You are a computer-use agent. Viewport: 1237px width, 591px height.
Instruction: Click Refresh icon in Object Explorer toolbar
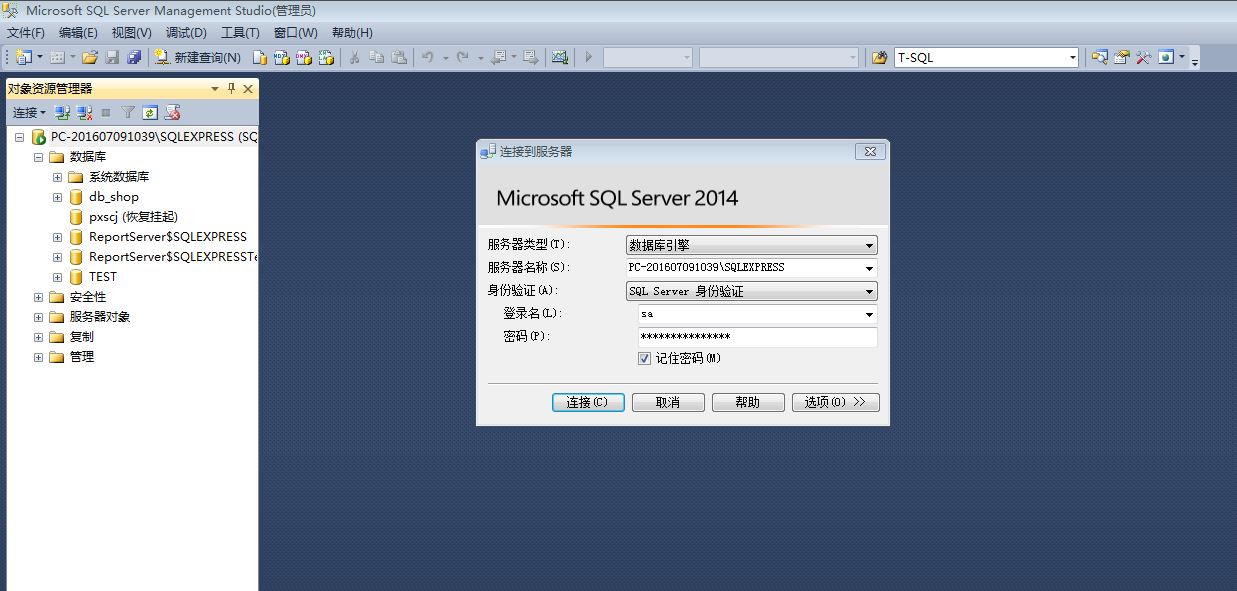click(x=150, y=113)
